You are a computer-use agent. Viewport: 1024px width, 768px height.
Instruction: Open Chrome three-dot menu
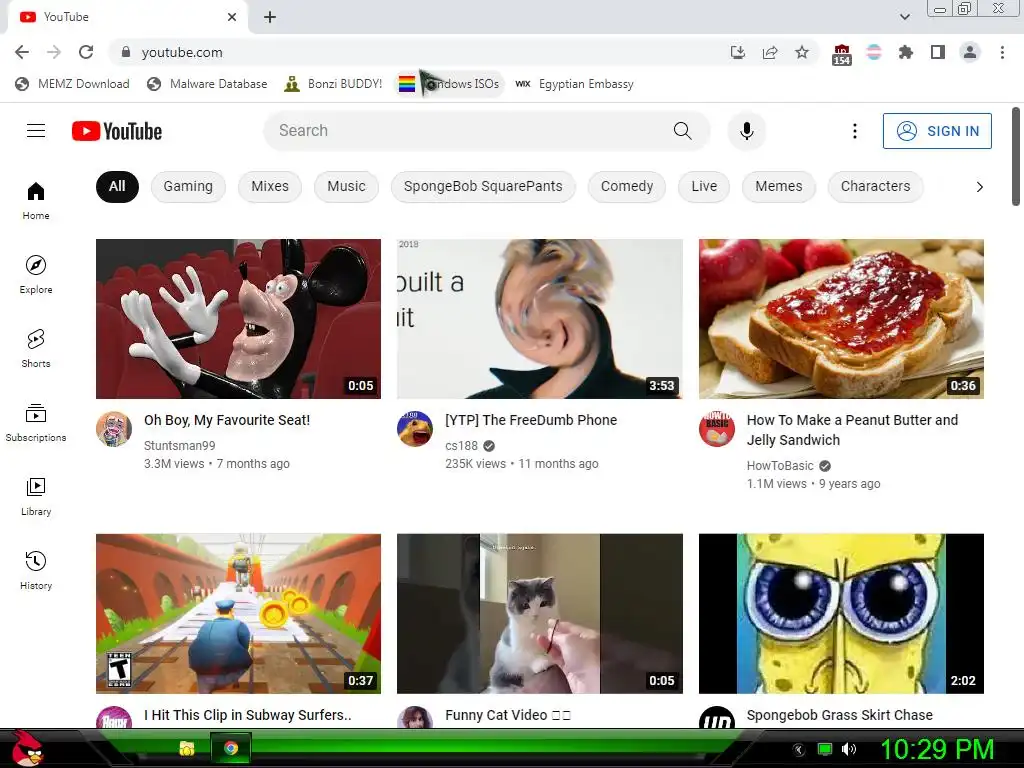click(1002, 52)
